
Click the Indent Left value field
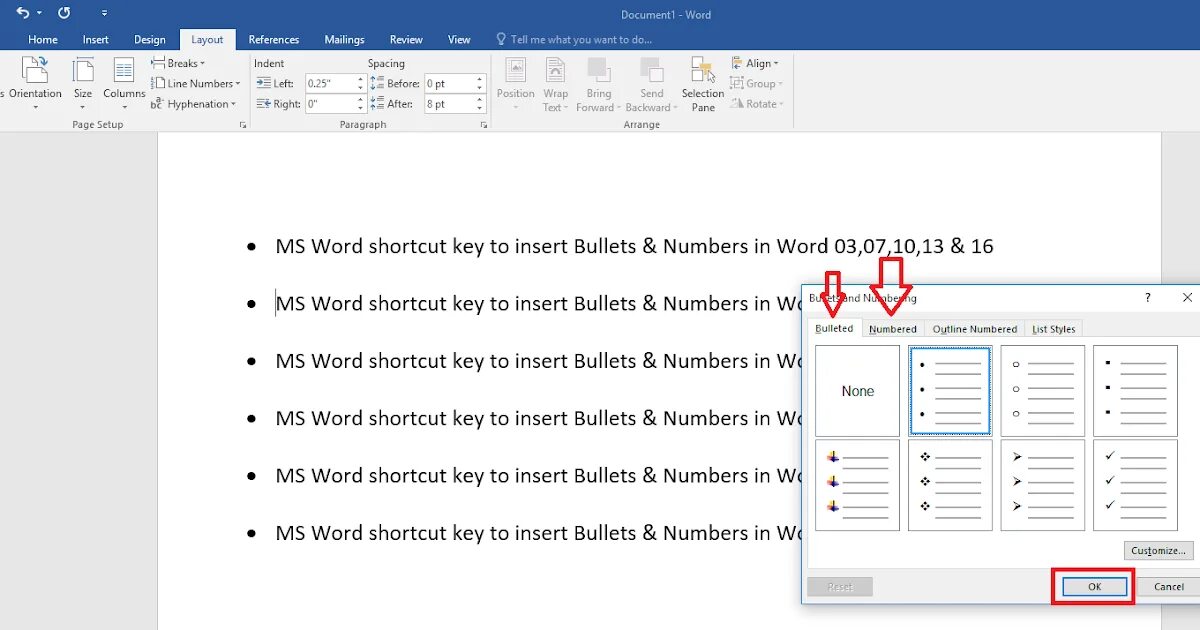(x=330, y=84)
